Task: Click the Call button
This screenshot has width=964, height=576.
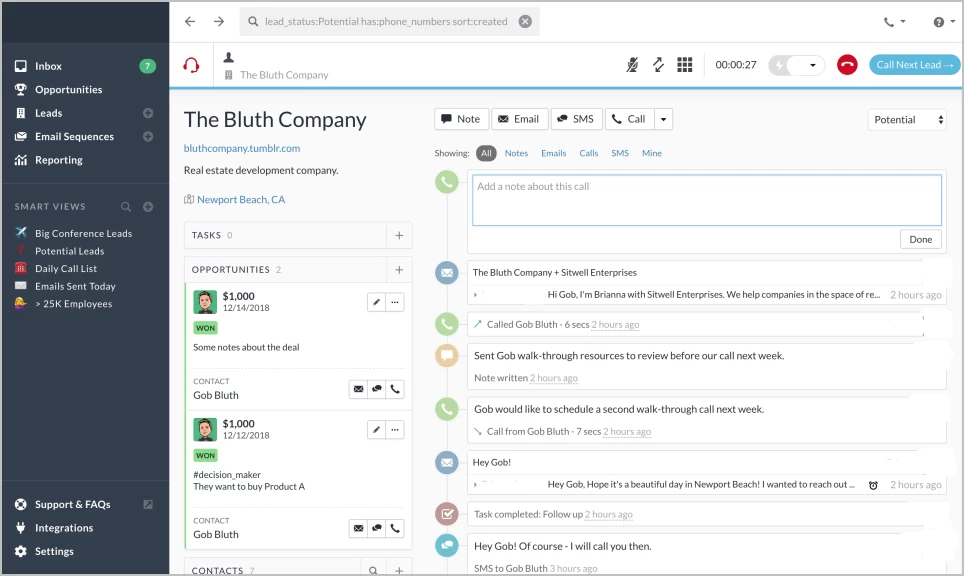Action: [630, 119]
